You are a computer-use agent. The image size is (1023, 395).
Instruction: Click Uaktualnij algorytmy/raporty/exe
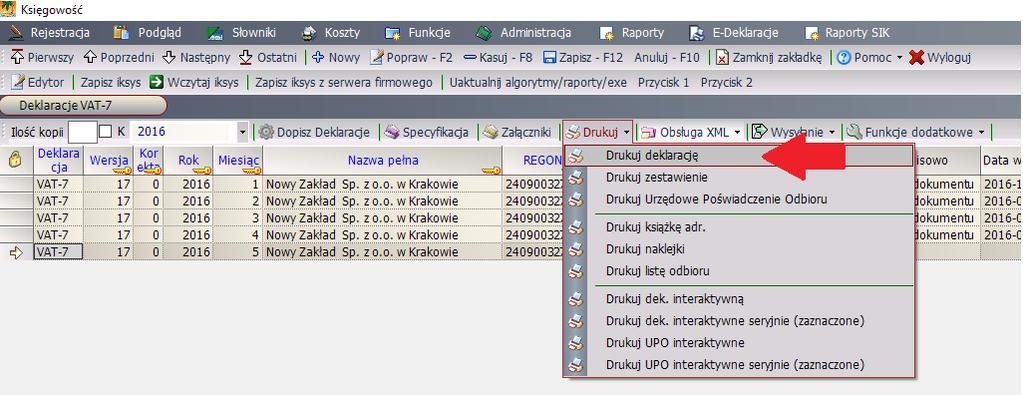tap(538, 83)
